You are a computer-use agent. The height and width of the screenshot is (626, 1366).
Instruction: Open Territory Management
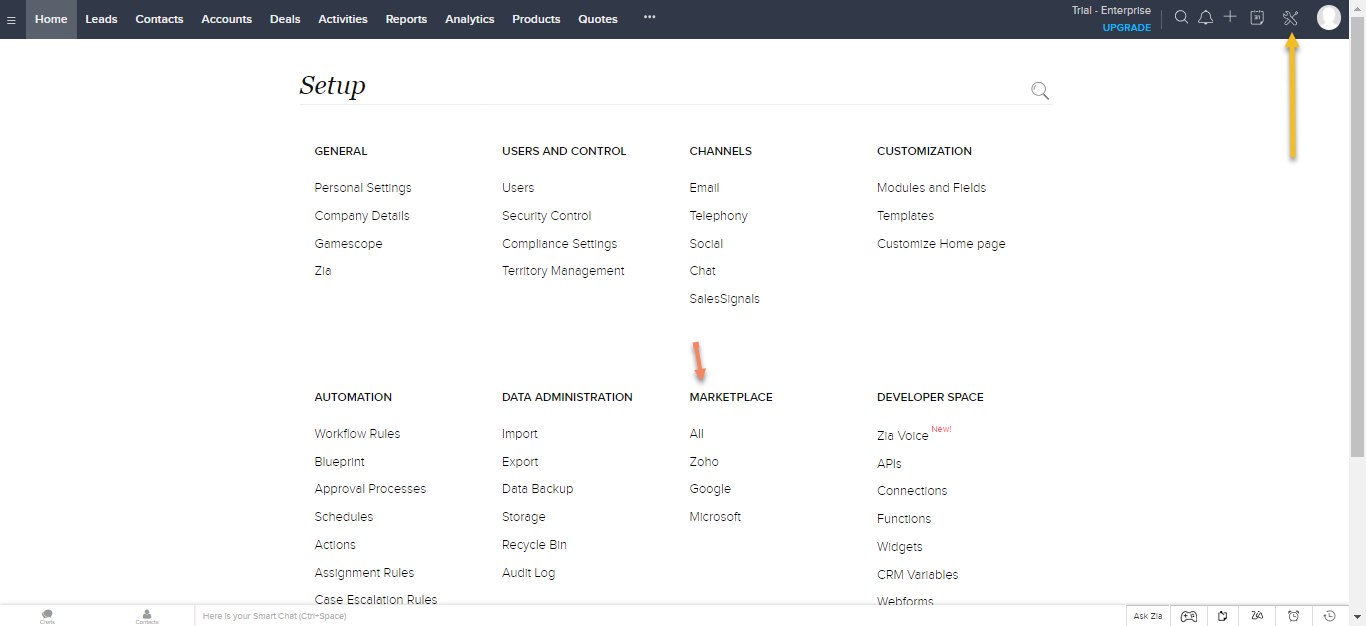tap(563, 271)
